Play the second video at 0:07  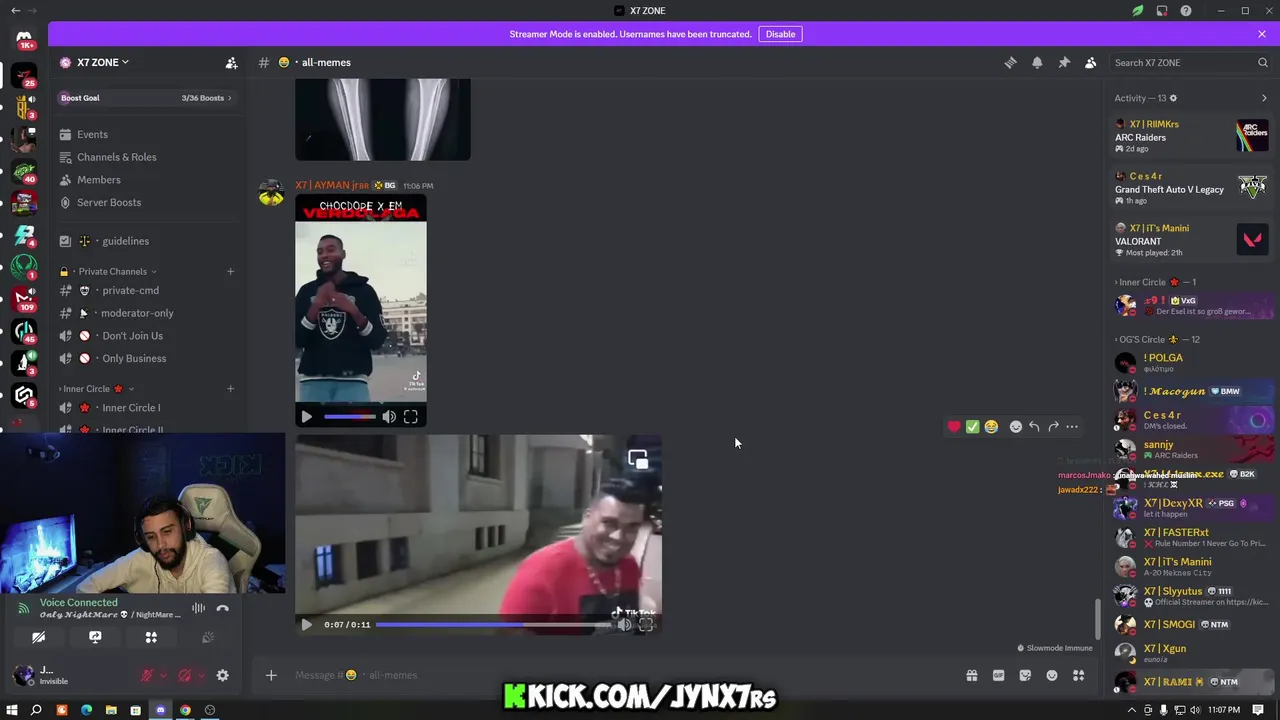tap(307, 625)
